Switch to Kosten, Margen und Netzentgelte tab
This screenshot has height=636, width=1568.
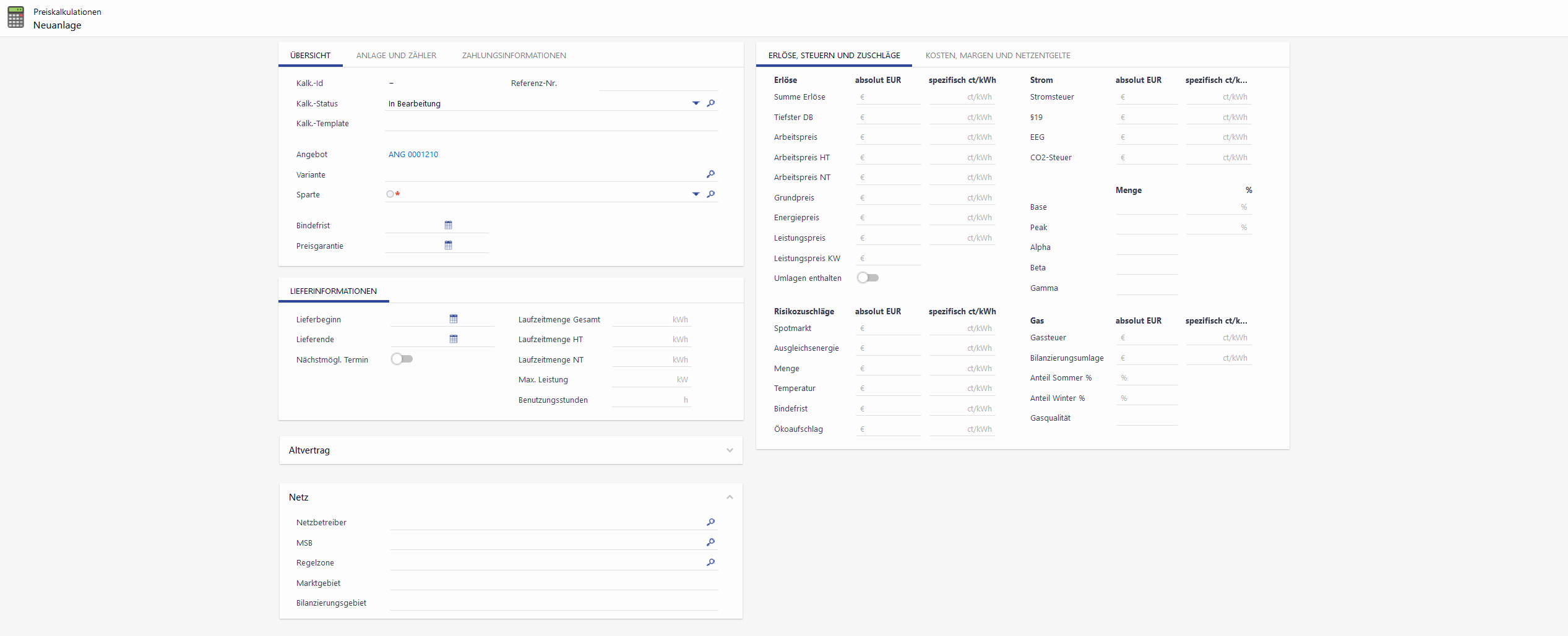pyautogui.click(x=997, y=56)
